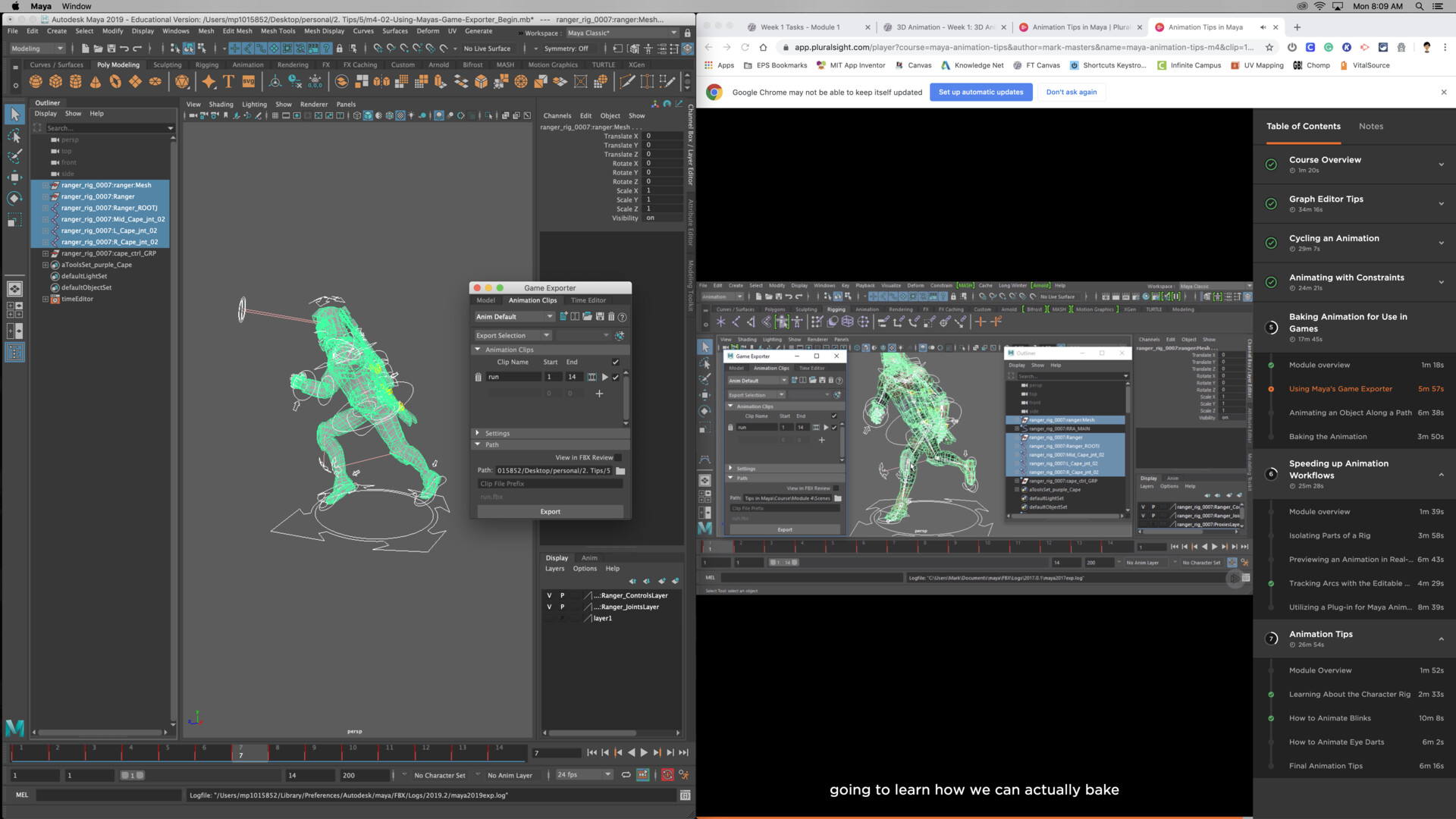This screenshot has width=1456, height=819.
Task: Enable the View in FBX Review checkbox
Action: (x=618, y=457)
